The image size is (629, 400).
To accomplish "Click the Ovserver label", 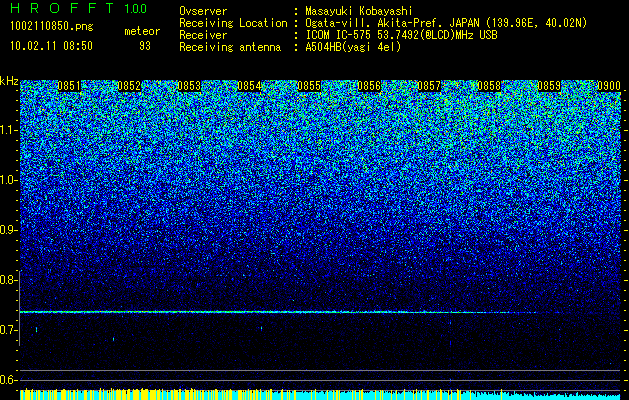I will click(203, 11).
